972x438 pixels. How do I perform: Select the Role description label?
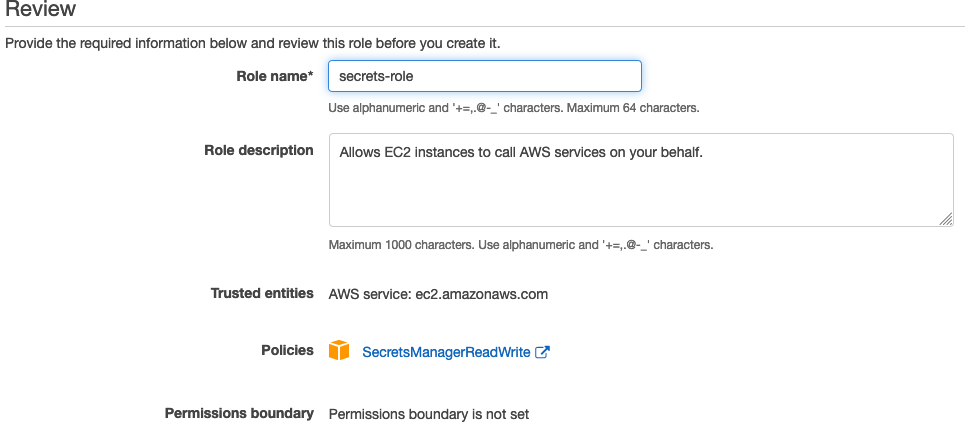point(258,151)
